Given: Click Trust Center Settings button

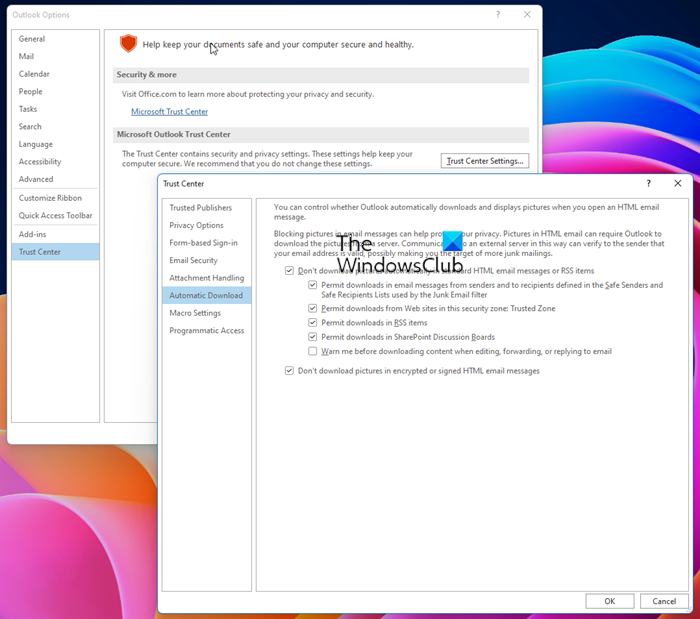Looking at the screenshot, I should pyautogui.click(x=485, y=161).
